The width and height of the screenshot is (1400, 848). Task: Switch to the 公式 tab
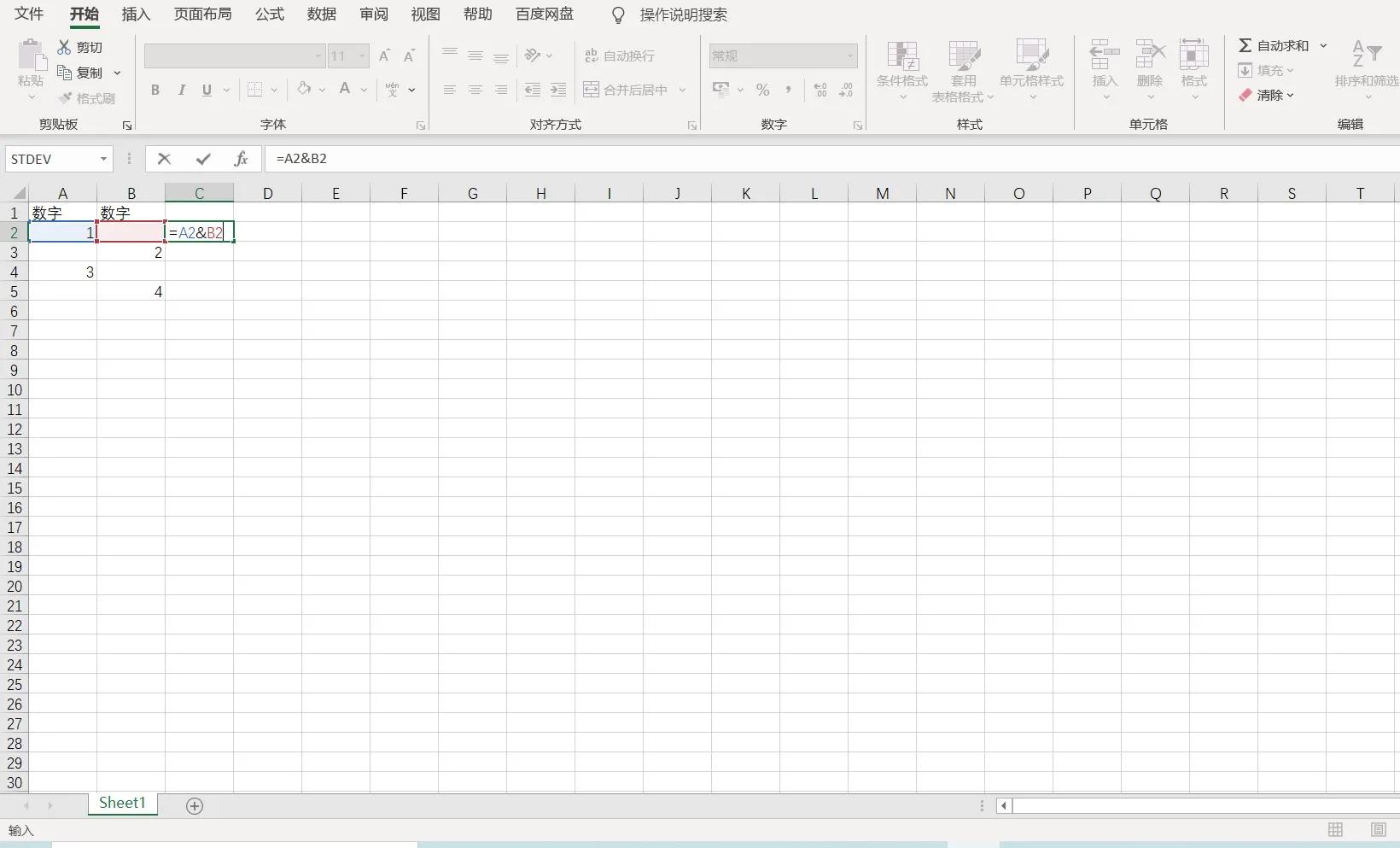(270, 15)
